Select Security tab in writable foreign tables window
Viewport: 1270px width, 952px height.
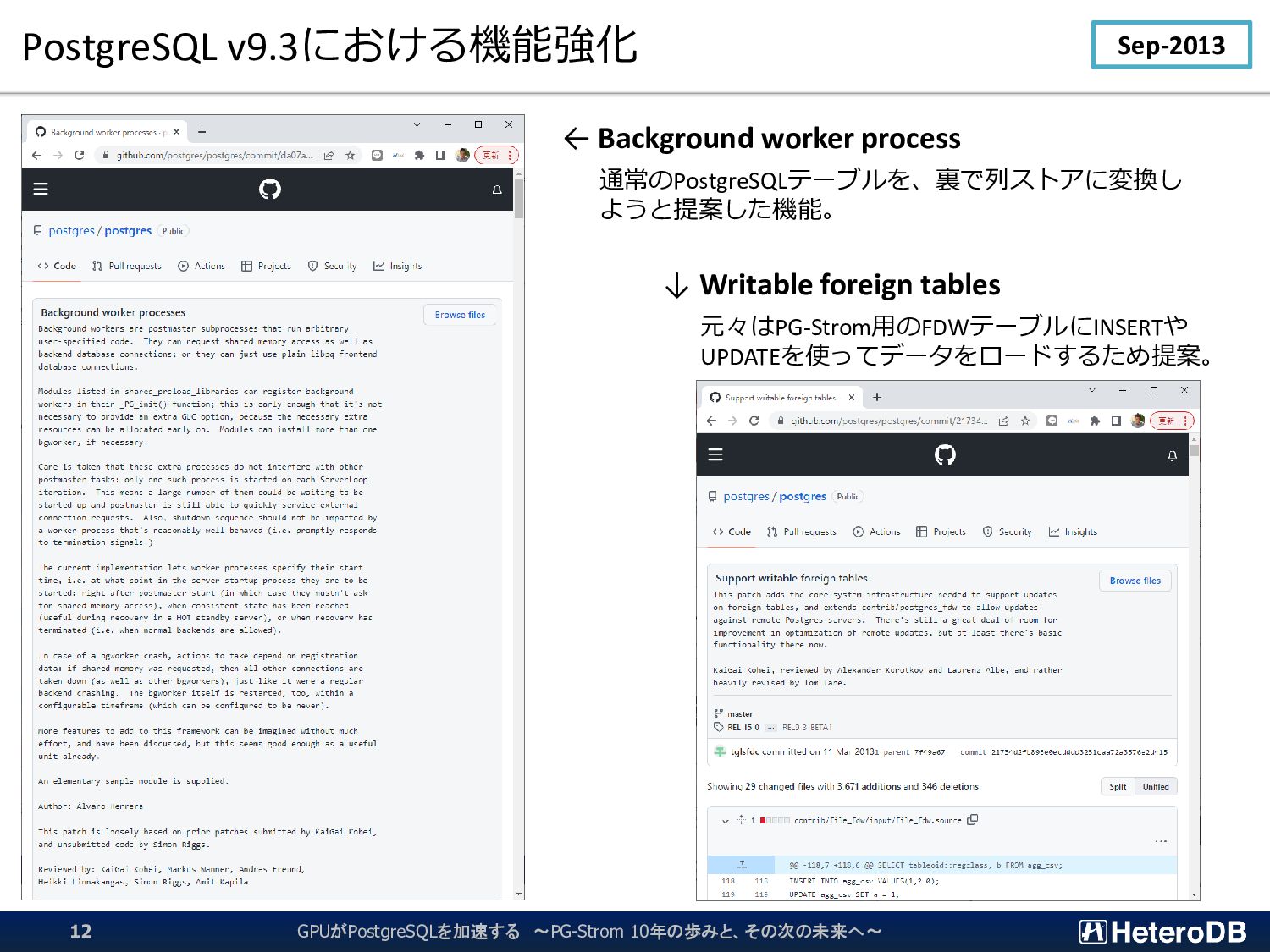[x=1007, y=531]
